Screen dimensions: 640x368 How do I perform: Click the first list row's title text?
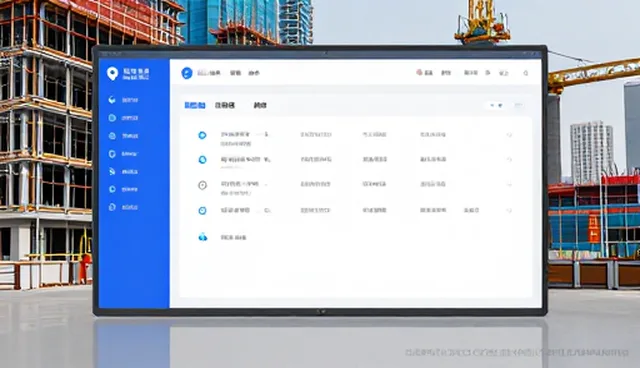coord(235,134)
